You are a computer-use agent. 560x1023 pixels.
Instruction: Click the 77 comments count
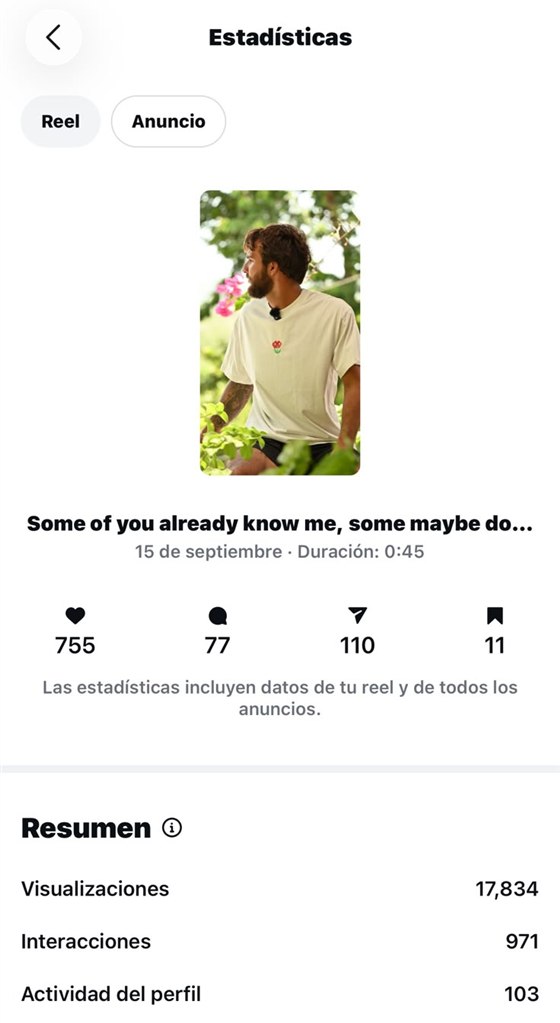point(217,645)
